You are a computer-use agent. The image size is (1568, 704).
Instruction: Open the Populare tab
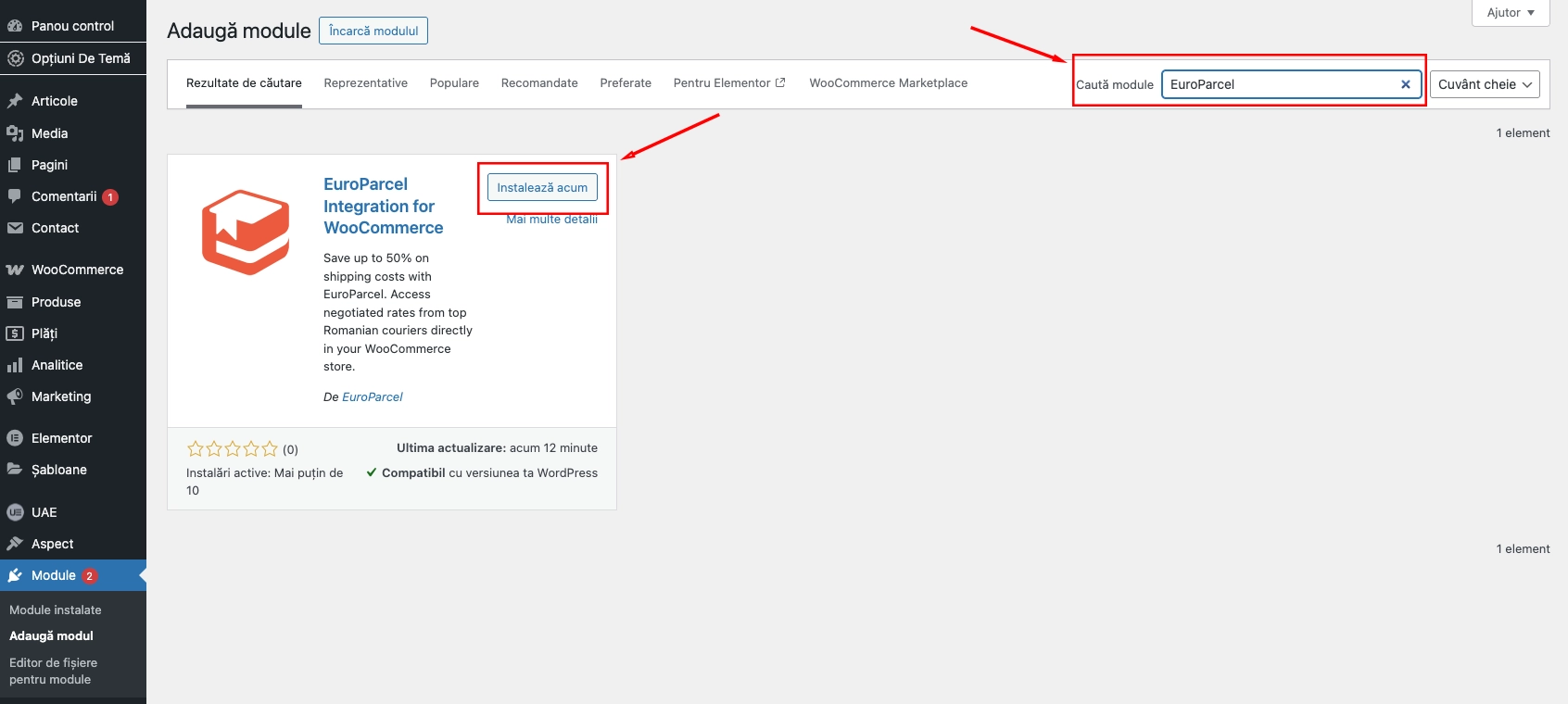tap(454, 82)
